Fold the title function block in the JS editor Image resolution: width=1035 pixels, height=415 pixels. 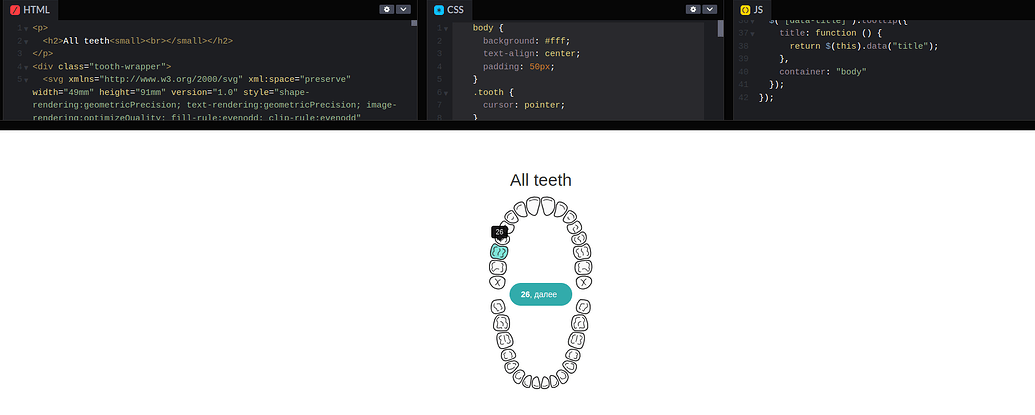[752, 33]
